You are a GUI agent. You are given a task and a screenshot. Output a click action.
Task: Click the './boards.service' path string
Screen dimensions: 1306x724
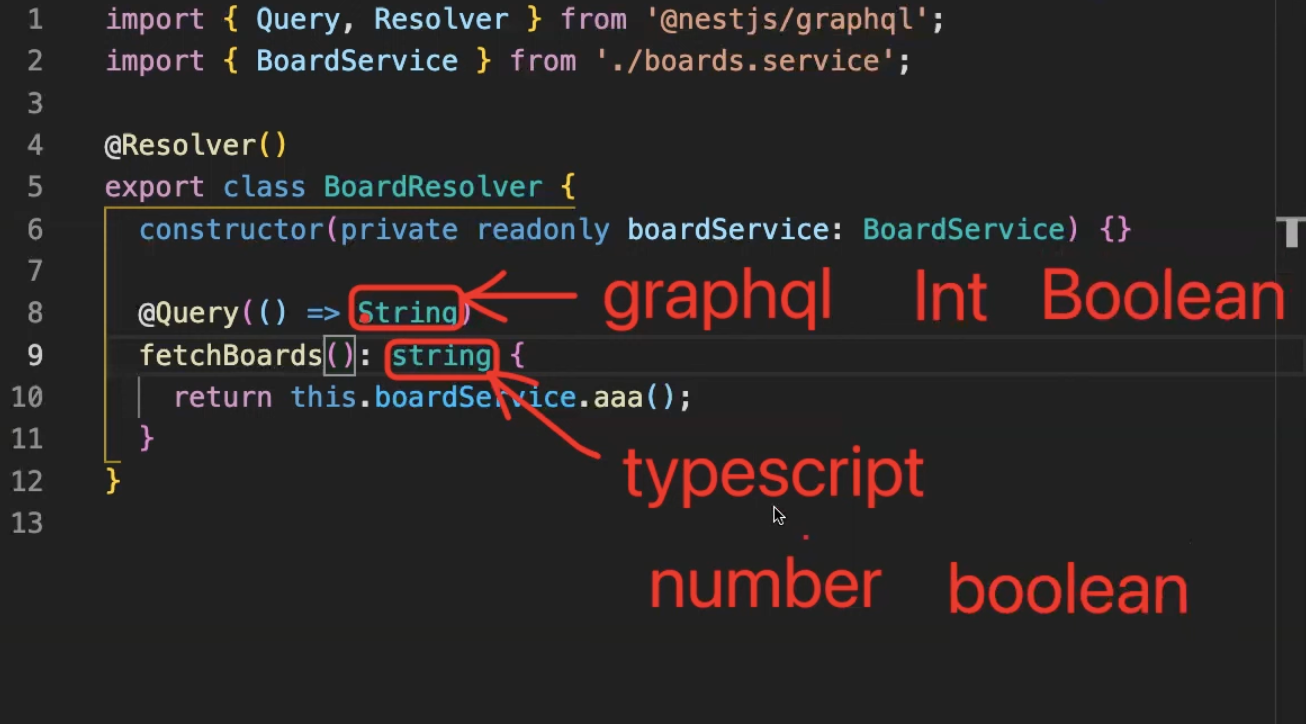click(x=745, y=61)
